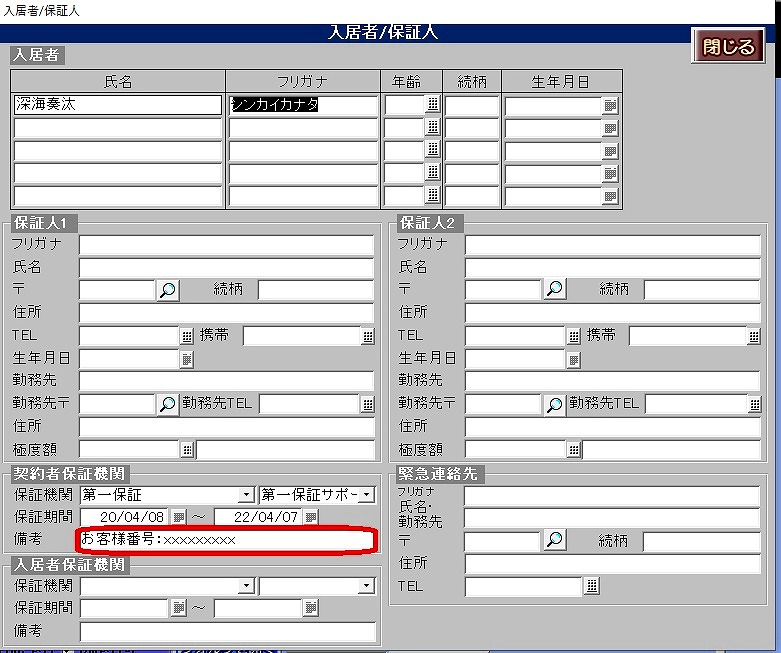
Task: Click keypad icon beside 緊急連絡先 TEL
Action: [x=592, y=586]
